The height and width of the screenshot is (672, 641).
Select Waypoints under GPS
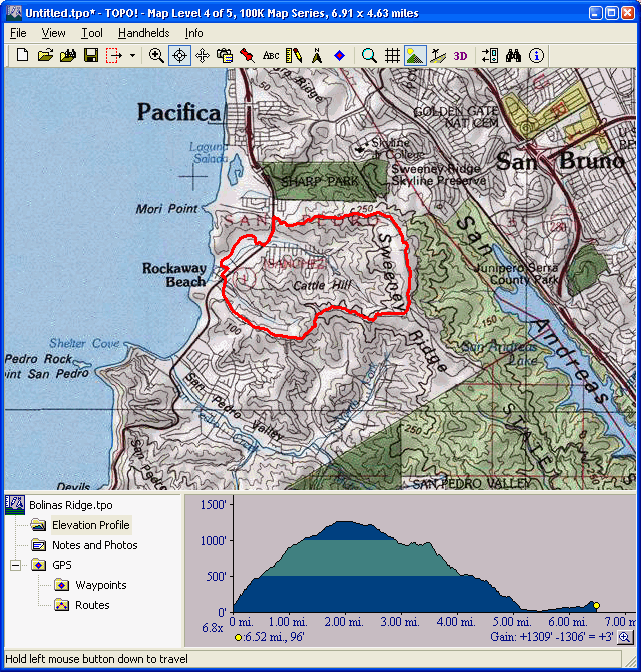pos(100,585)
